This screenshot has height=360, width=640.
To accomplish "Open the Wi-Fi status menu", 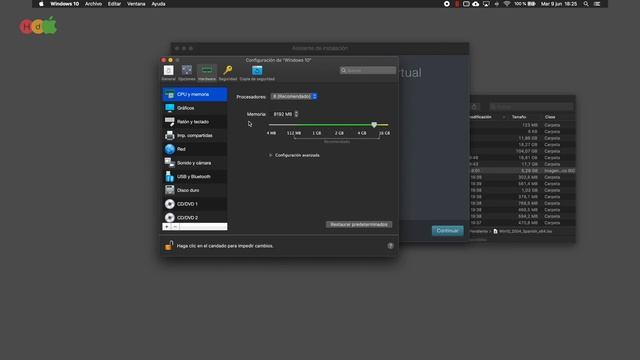I will pyautogui.click(x=507, y=4).
